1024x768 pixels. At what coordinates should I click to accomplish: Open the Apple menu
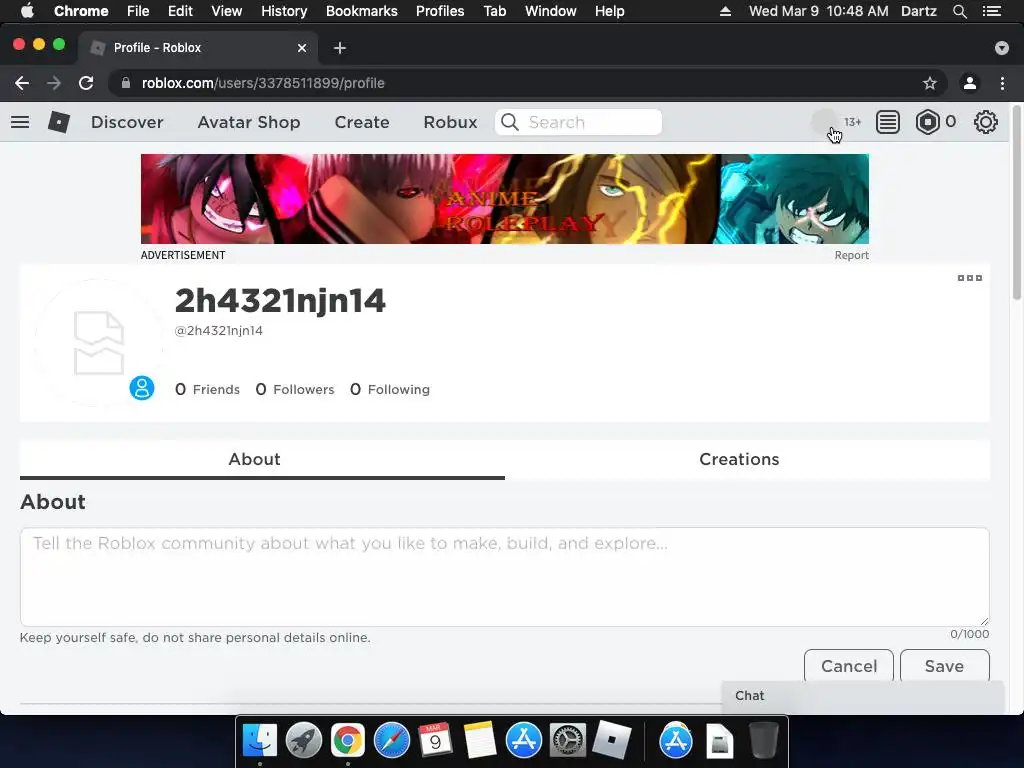27,11
